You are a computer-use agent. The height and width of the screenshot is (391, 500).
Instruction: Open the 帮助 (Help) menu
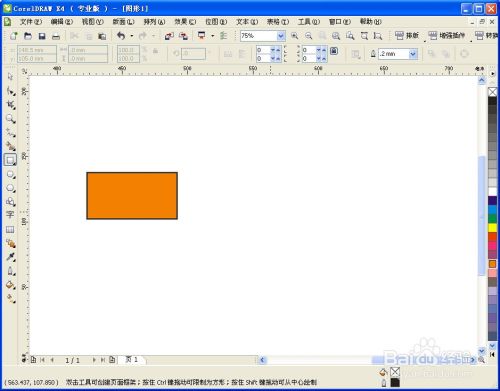(x=371, y=22)
